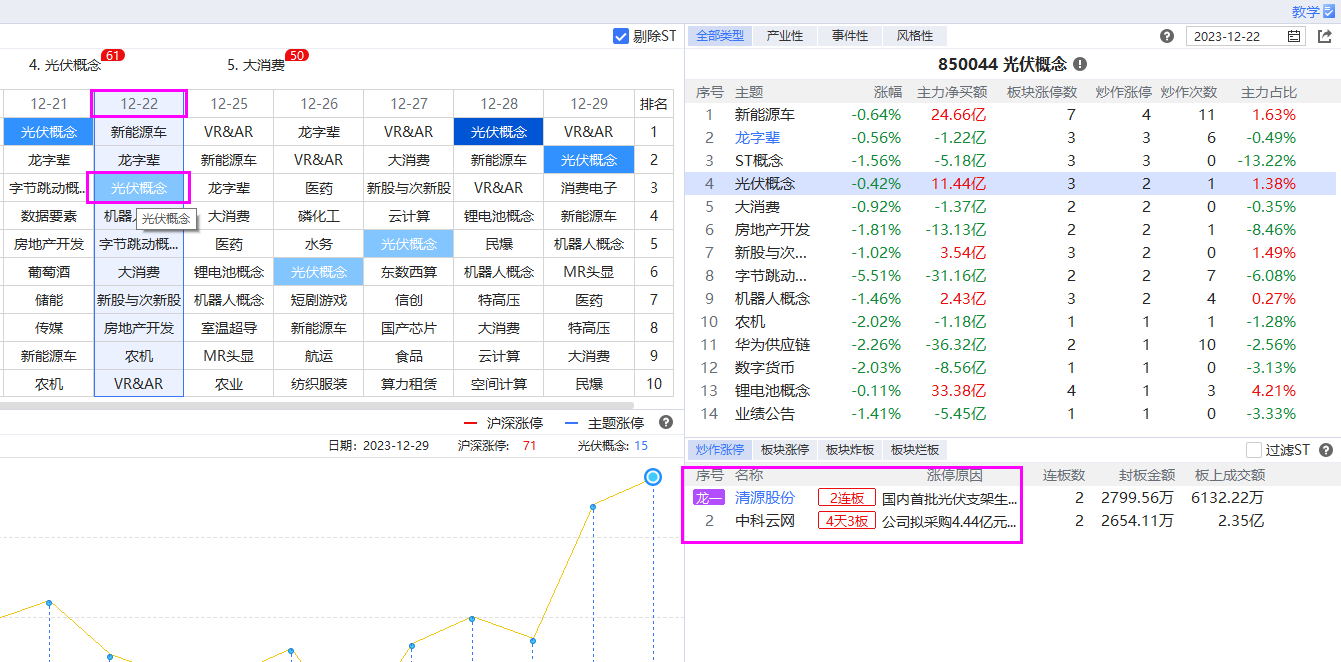Click the 传媒 cell in the grid
This screenshot has height=662, width=1341.
pyautogui.click(x=49, y=328)
